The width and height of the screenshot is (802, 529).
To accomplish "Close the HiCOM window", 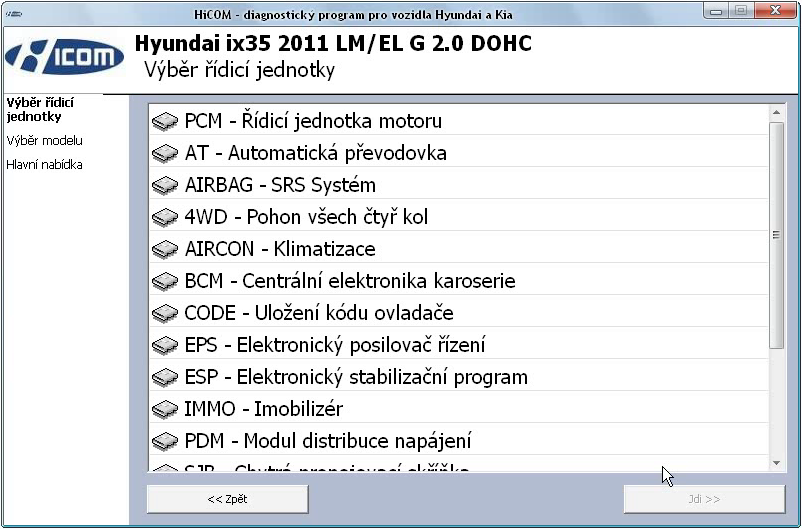I will (x=775, y=11).
